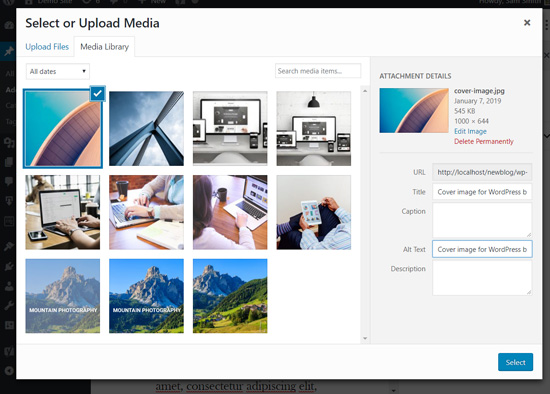Image resolution: width=550 pixels, height=394 pixels.
Task: Click the Title input field
Action: 482,192
